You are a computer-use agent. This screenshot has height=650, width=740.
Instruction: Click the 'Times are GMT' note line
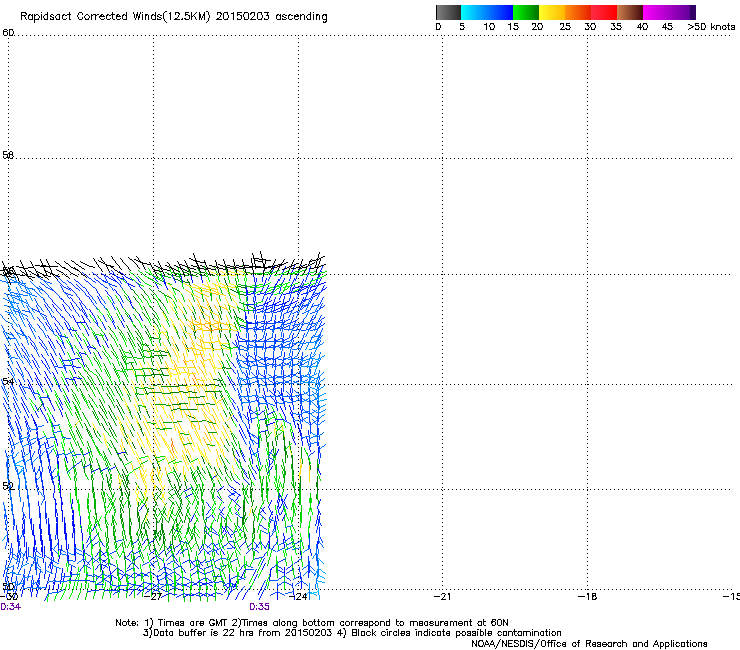pos(312,623)
